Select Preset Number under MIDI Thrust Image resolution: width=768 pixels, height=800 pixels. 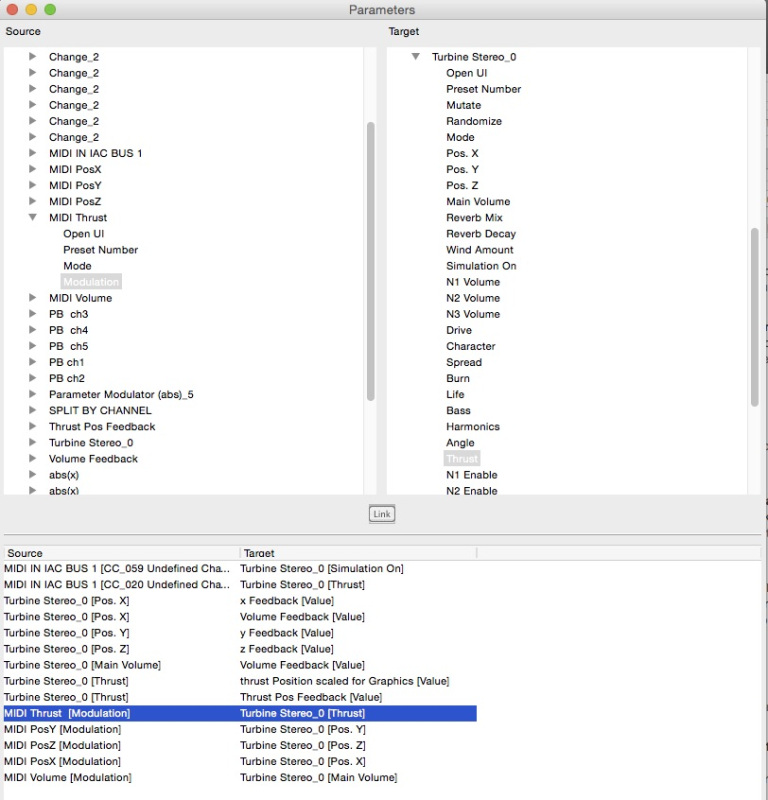click(100, 250)
